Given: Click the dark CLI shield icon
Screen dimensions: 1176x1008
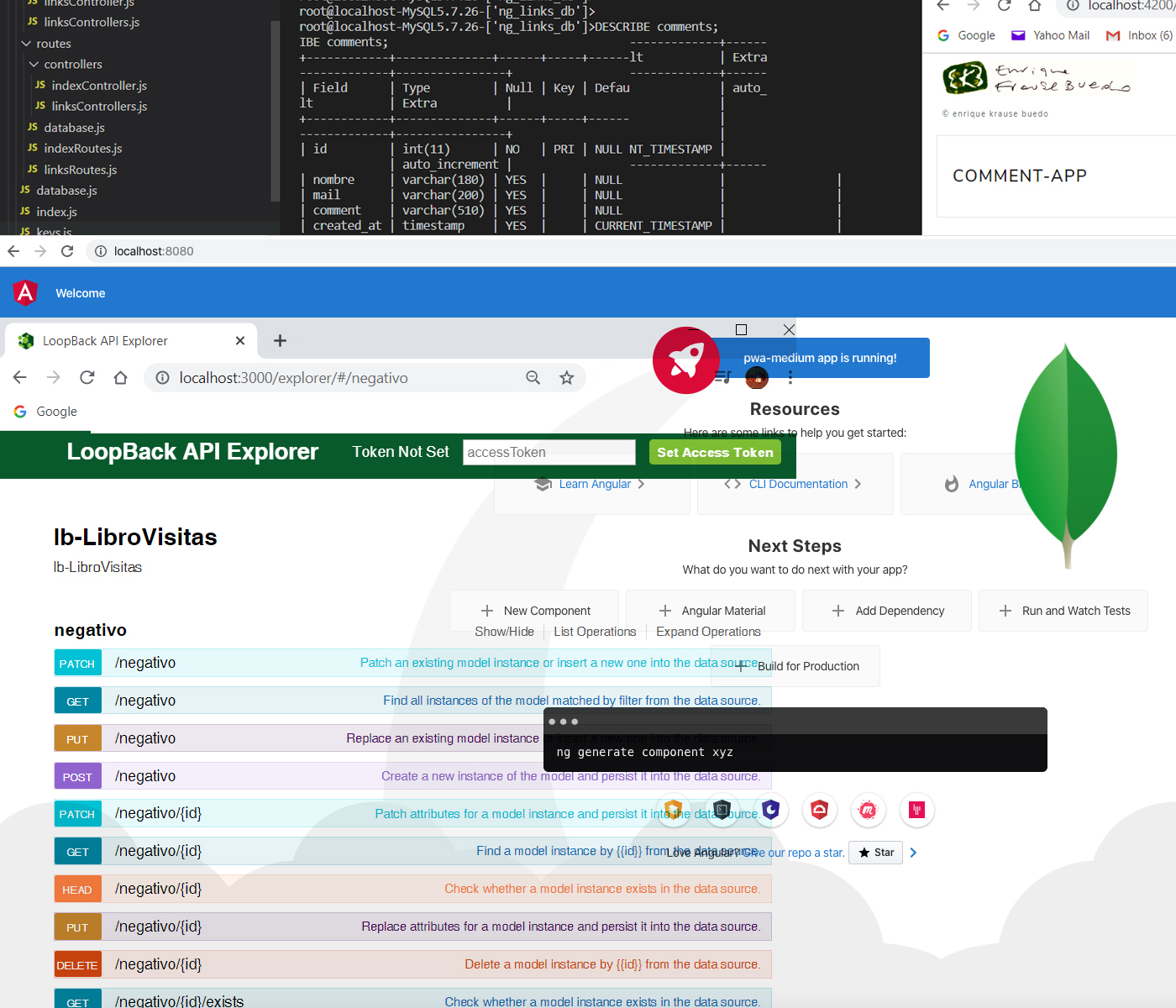Looking at the screenshot, I should (x=722, y=810).
